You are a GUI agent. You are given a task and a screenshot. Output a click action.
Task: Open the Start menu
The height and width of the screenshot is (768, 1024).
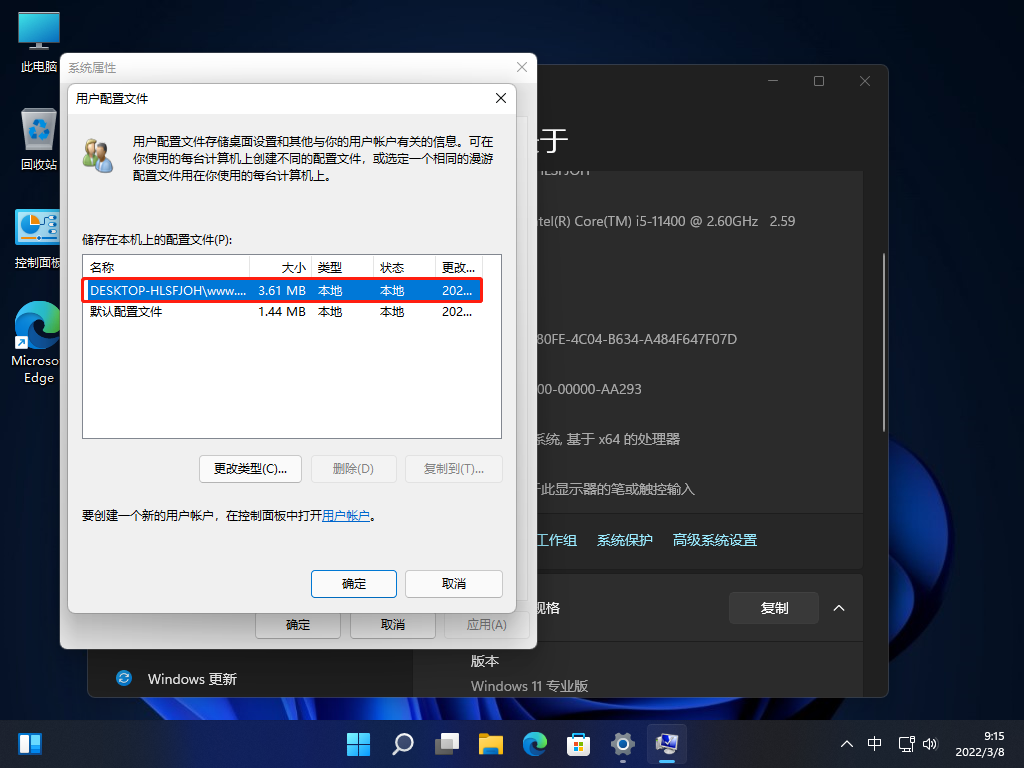point(358,744)
